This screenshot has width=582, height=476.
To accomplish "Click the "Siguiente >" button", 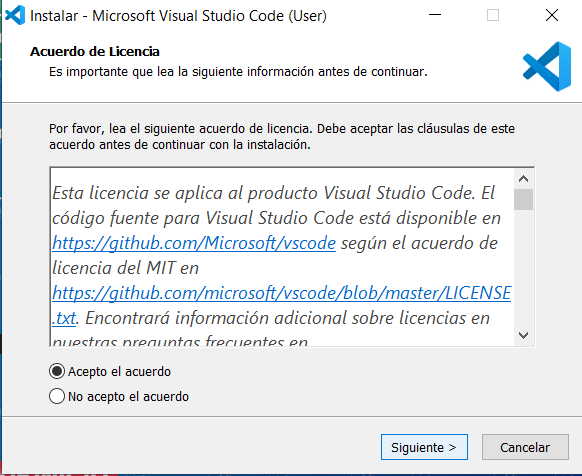I will tap(424, 447).
